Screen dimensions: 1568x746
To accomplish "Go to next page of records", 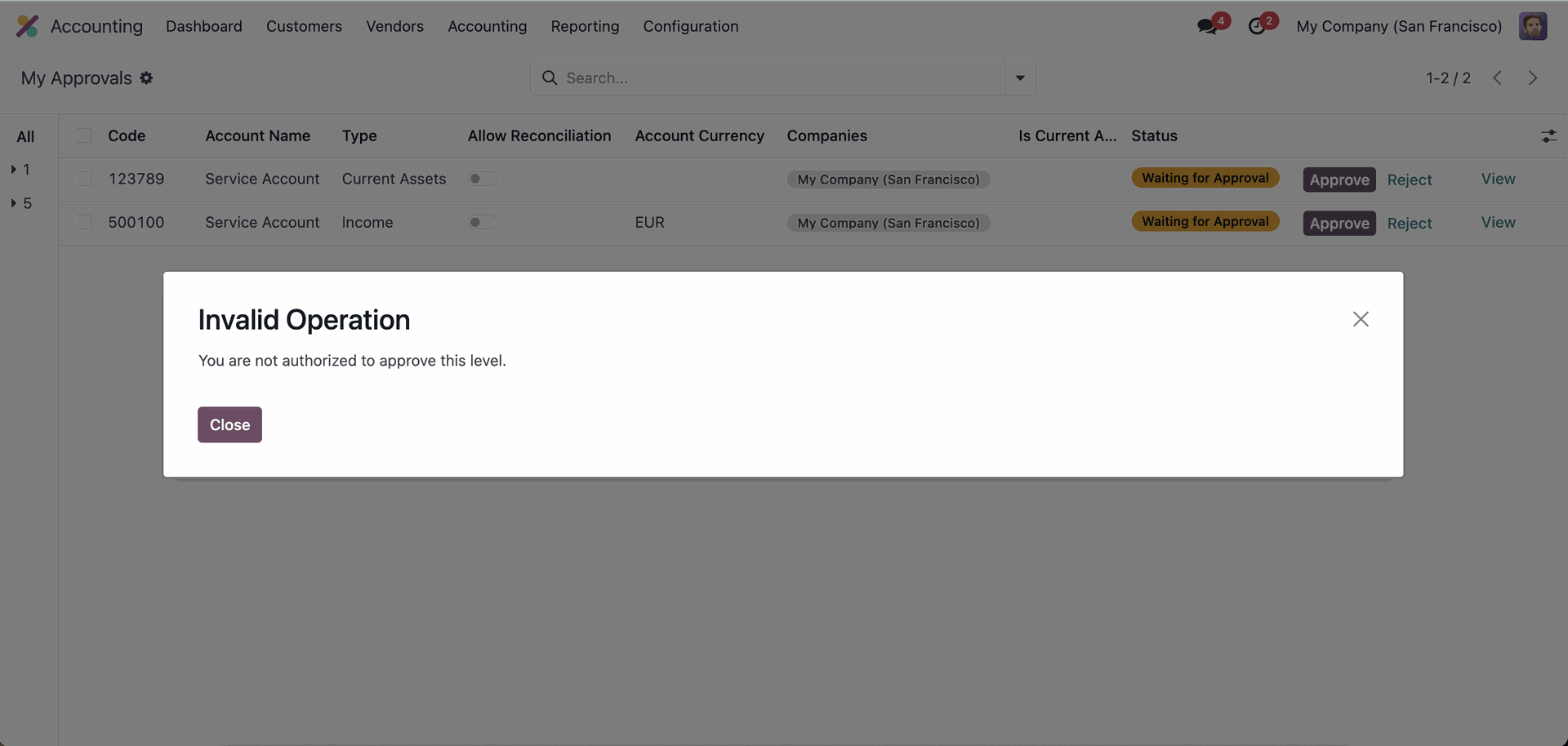I will coord(1533,78).
